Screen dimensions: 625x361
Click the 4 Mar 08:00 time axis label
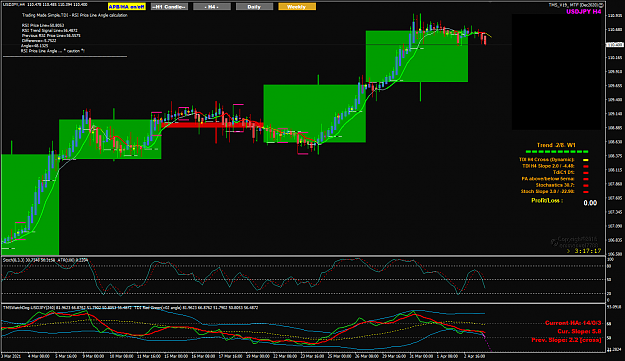39,356
